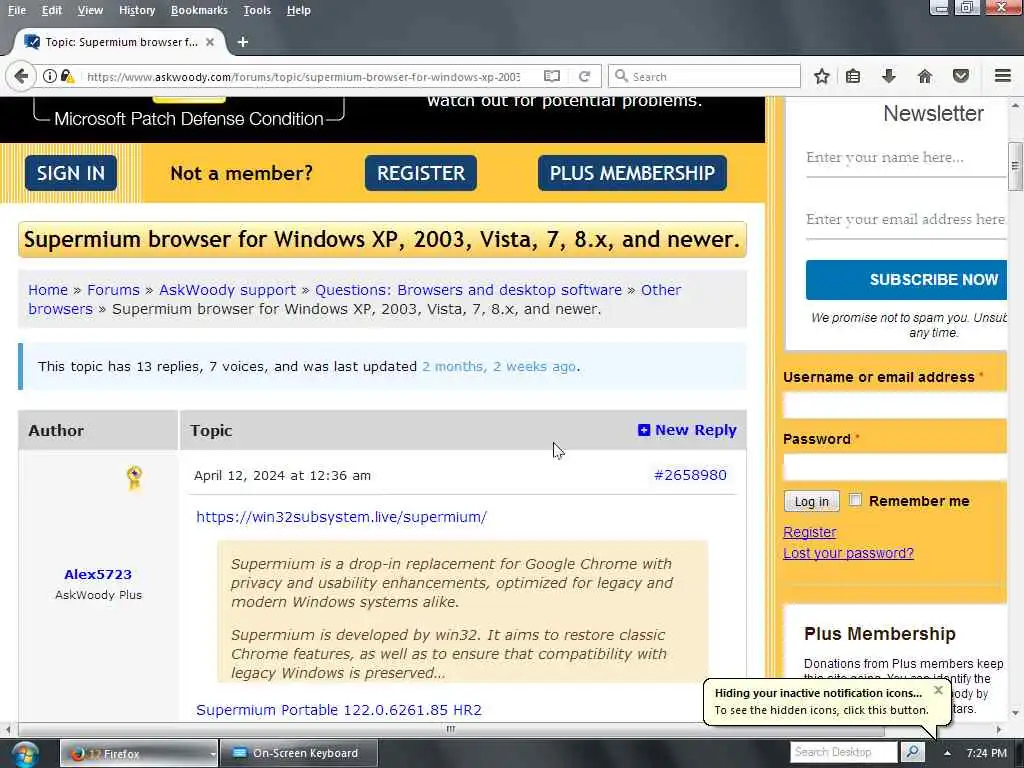Click the Password input field
The width and height of the screenshot is (1024, 768).
pos(895,467)
